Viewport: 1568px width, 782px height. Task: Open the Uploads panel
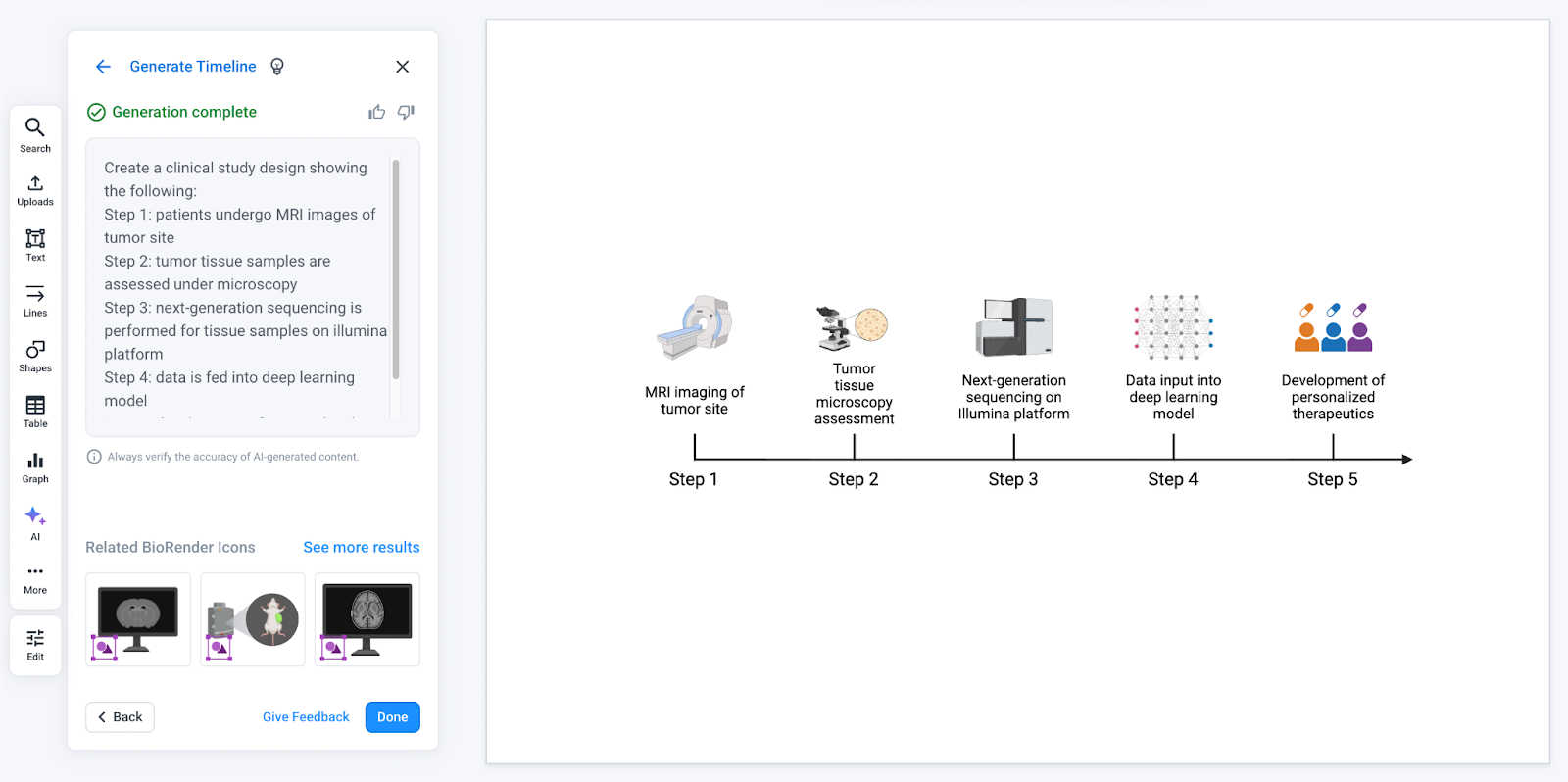point(34,188)
